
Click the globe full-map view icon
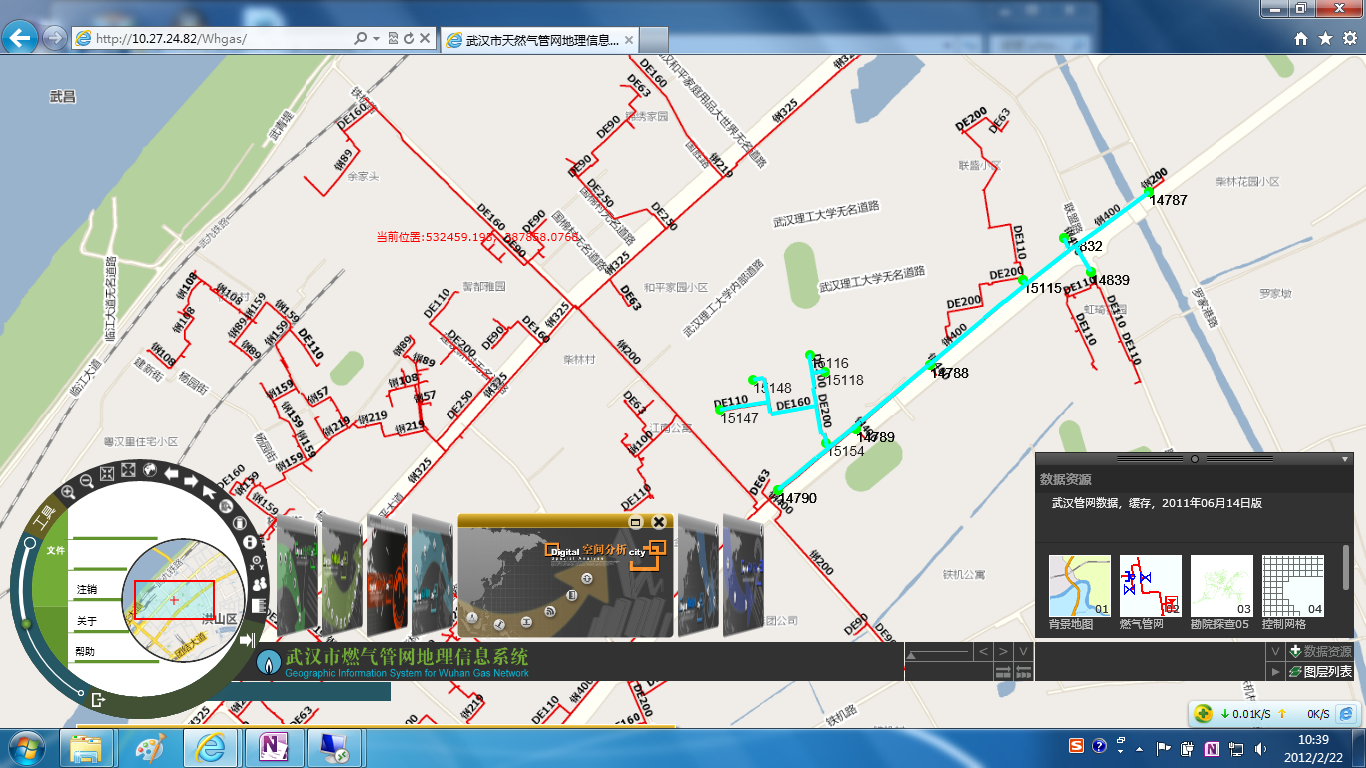150,469
